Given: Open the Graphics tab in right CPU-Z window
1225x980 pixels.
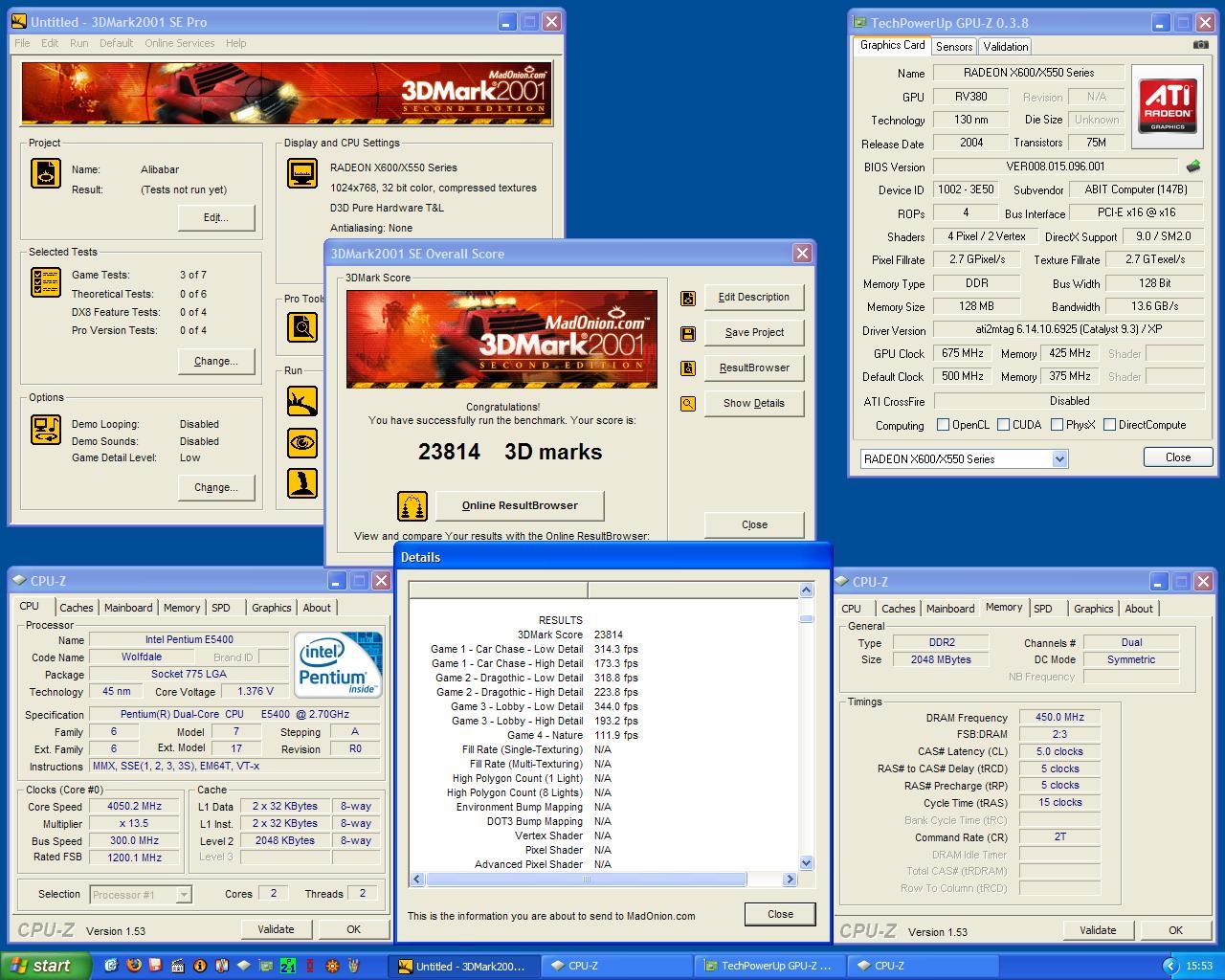Looking at the screenshot, I should point(1093,609).
